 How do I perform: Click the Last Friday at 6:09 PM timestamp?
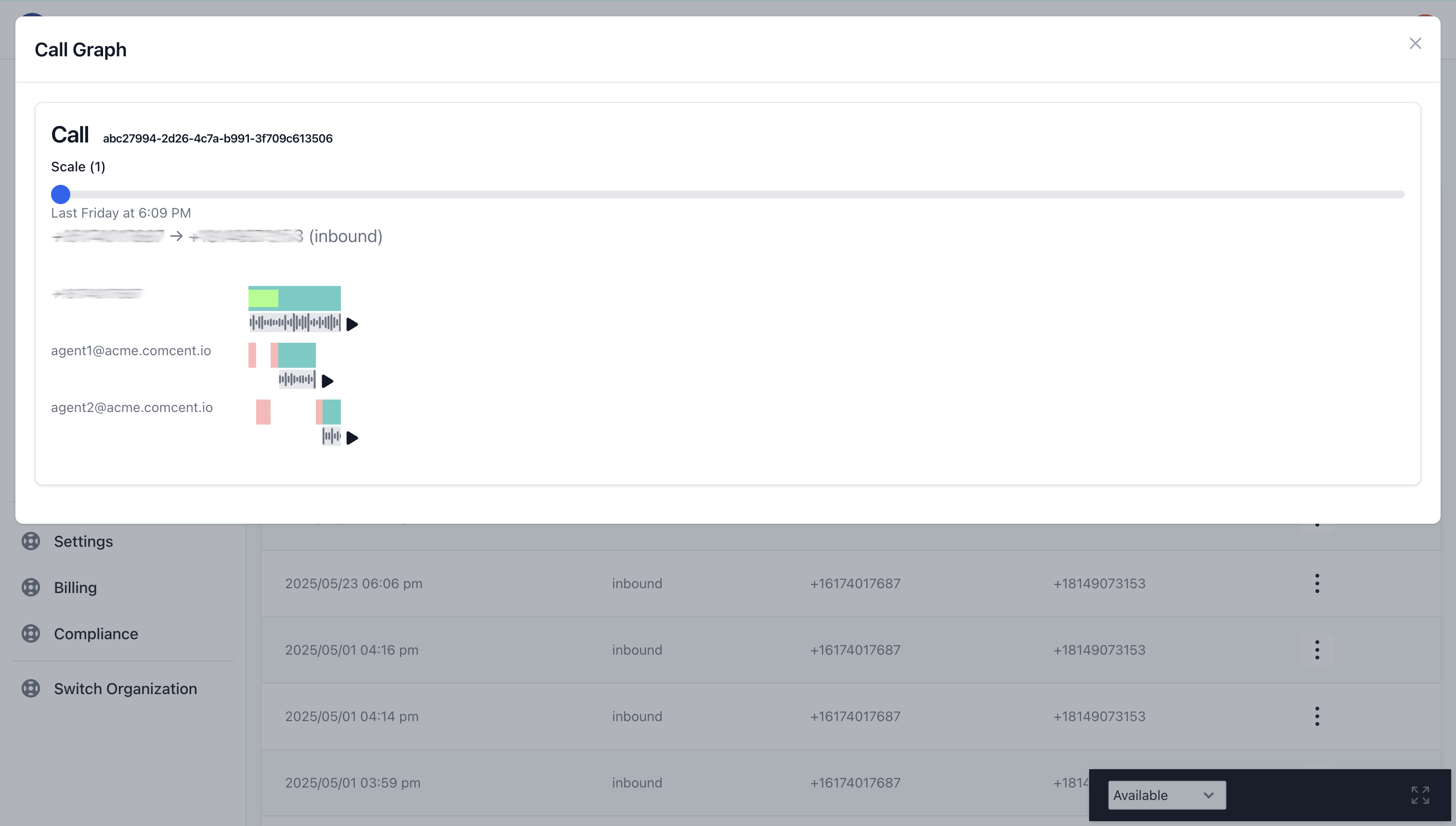point(121,213)
